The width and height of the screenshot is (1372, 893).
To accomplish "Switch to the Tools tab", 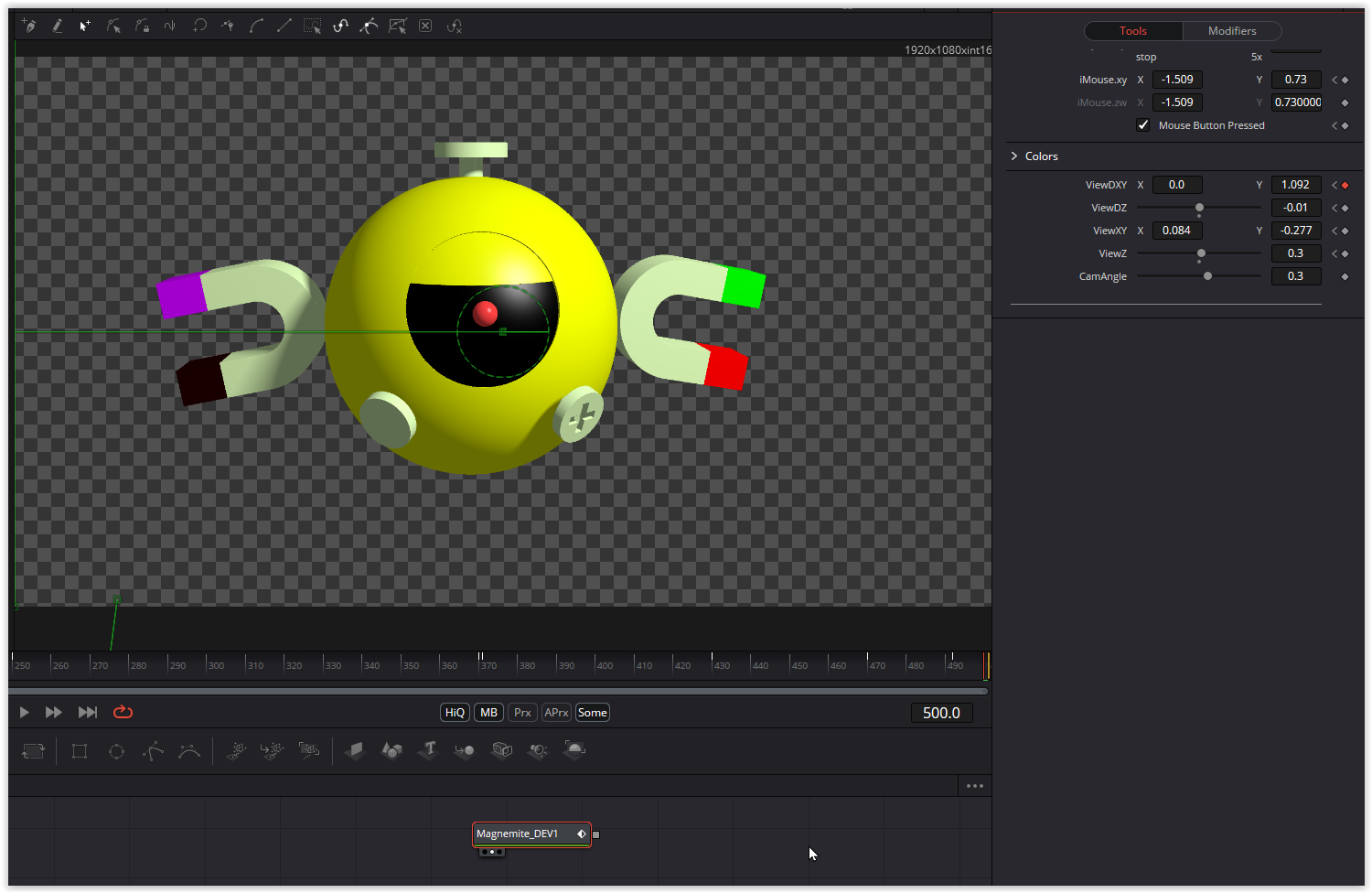I will pyautogui.click(x=1133, y=31).
